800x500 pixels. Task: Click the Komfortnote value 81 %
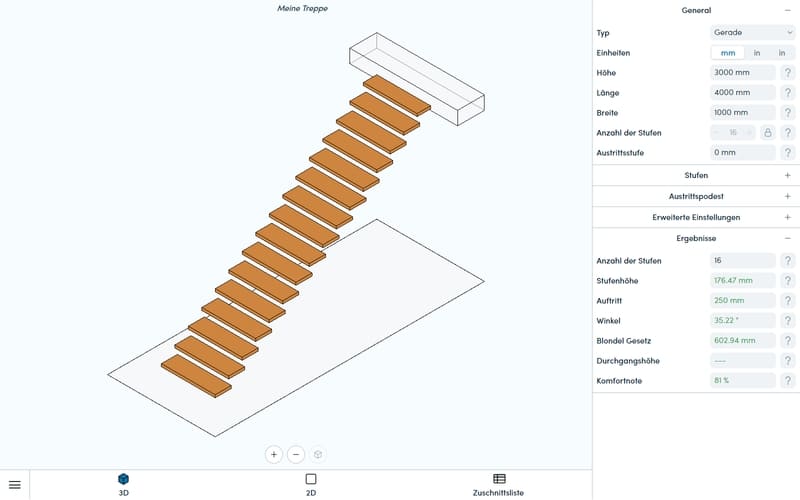pos(743,380)
